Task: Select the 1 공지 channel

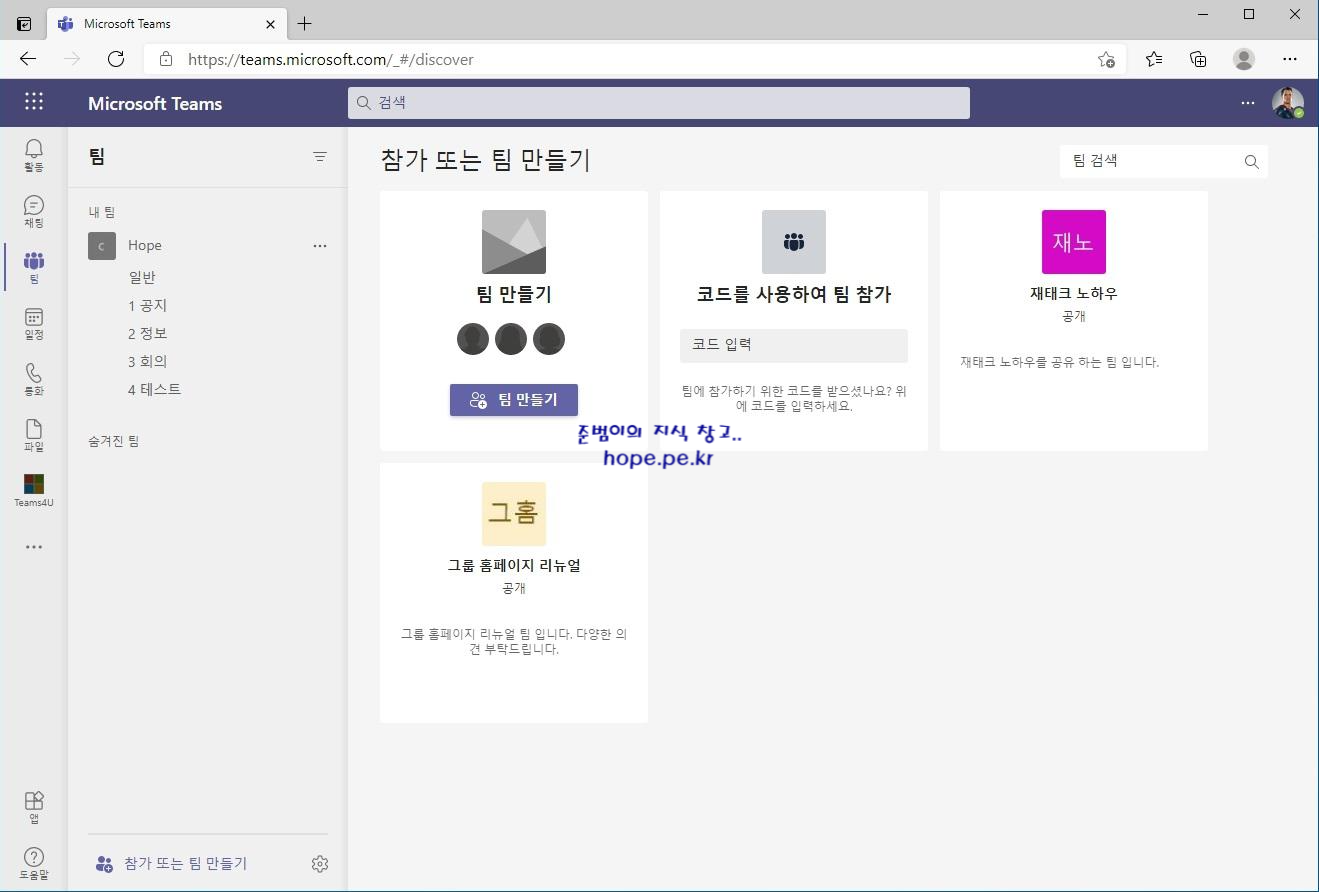Action: pos(147,305)
